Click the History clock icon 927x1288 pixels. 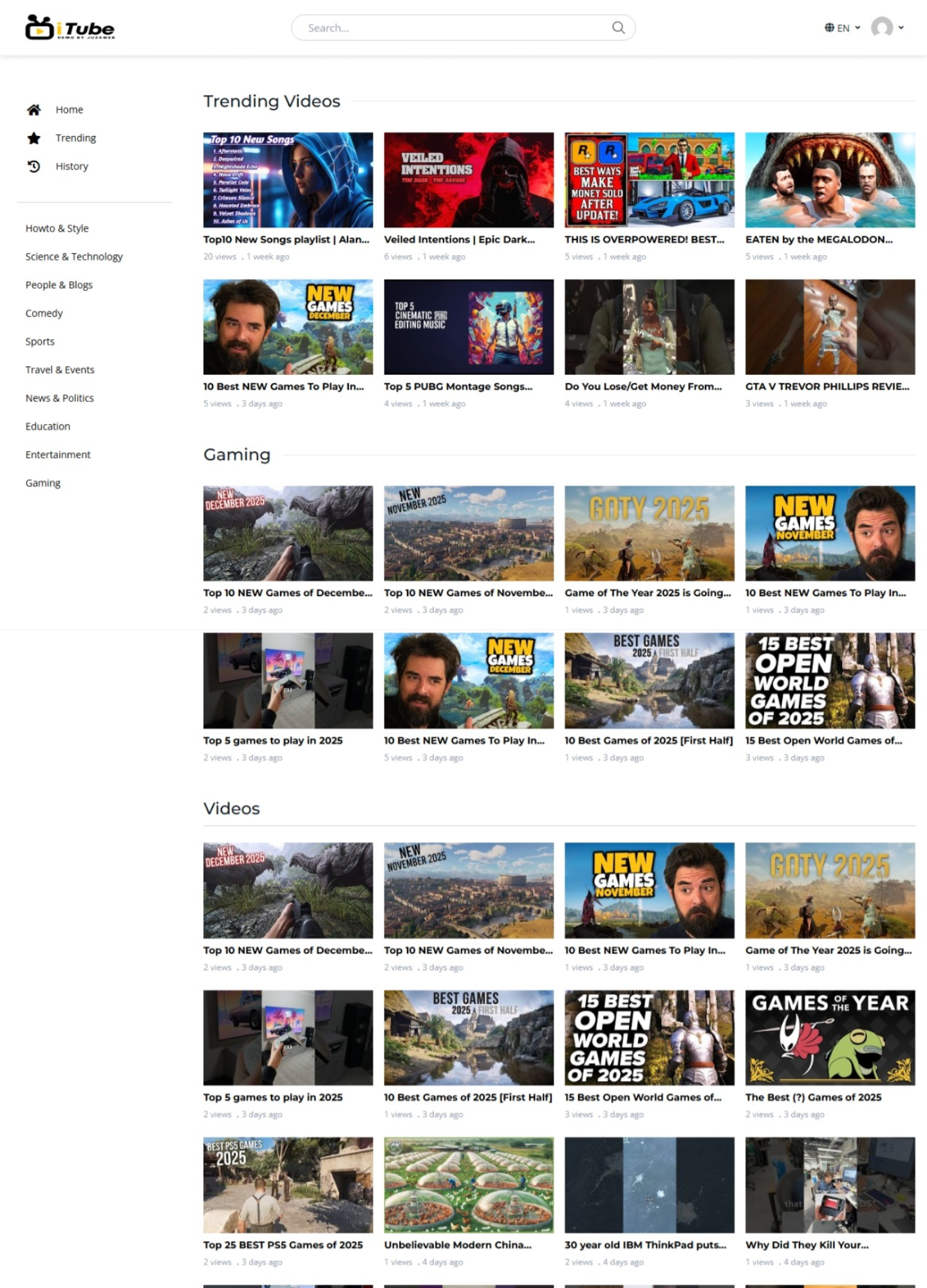click(34, 166)
